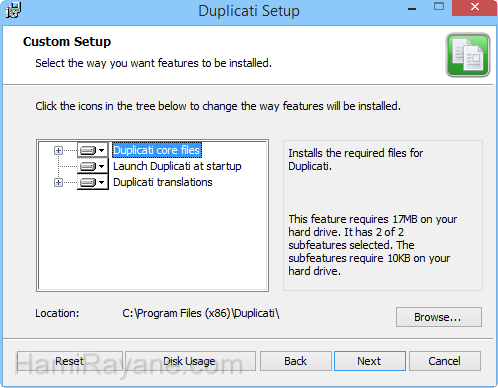Screen dimensions: 498x388
Task: Close the Duplicati Setup window
Action: pos(475,7)
